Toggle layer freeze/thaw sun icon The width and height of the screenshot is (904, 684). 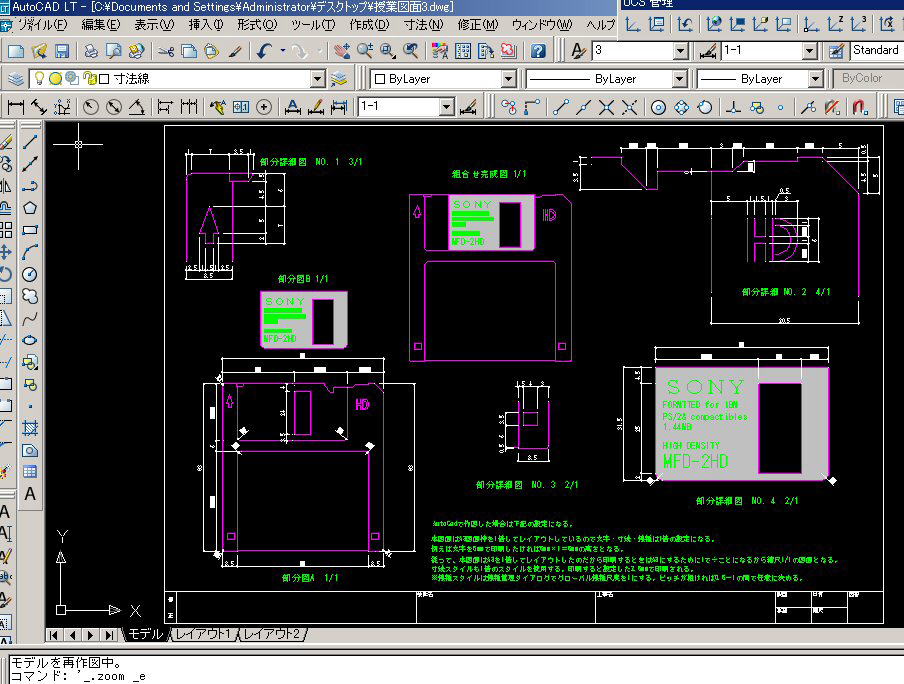[55, 78]
